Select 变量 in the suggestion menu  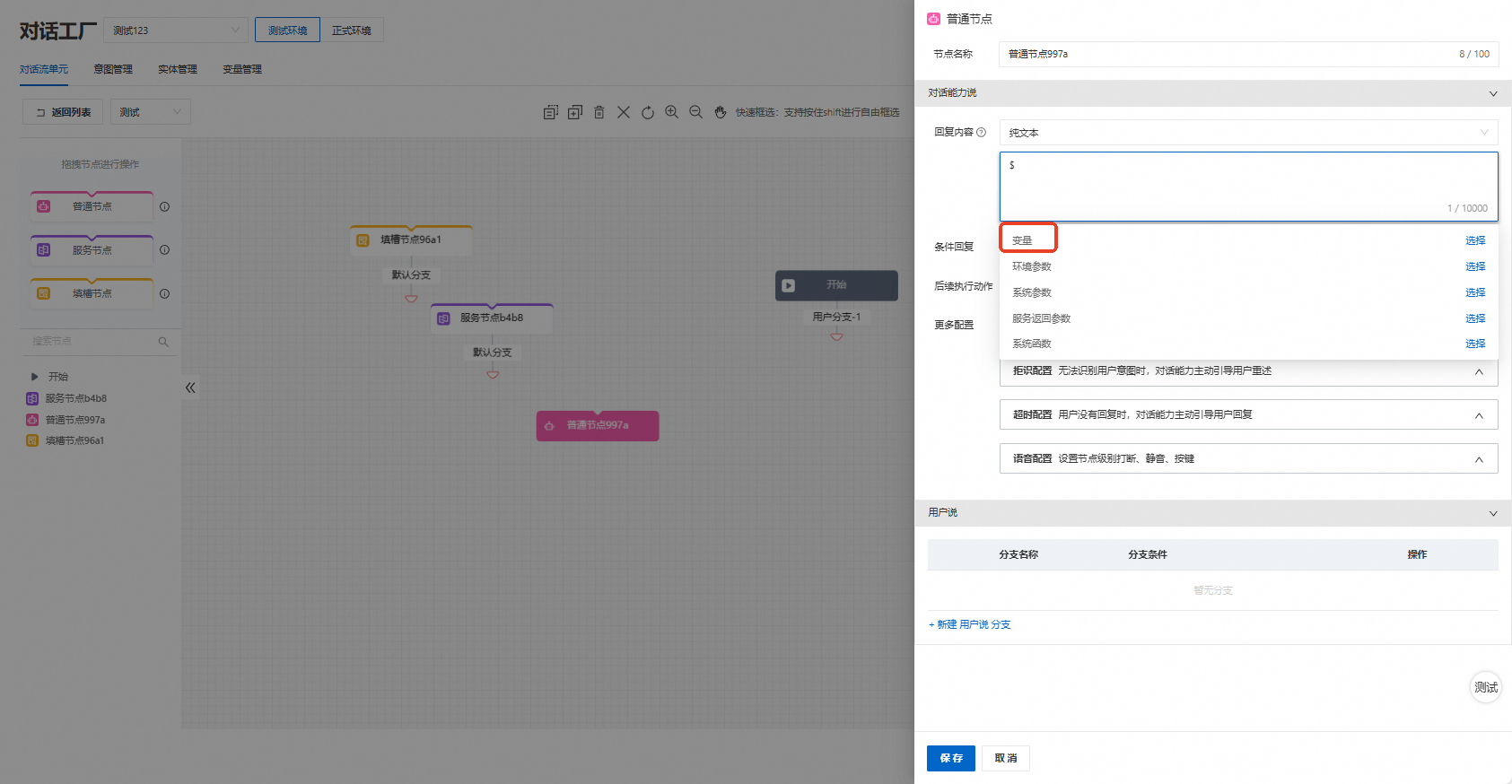tap(1022, 240)
